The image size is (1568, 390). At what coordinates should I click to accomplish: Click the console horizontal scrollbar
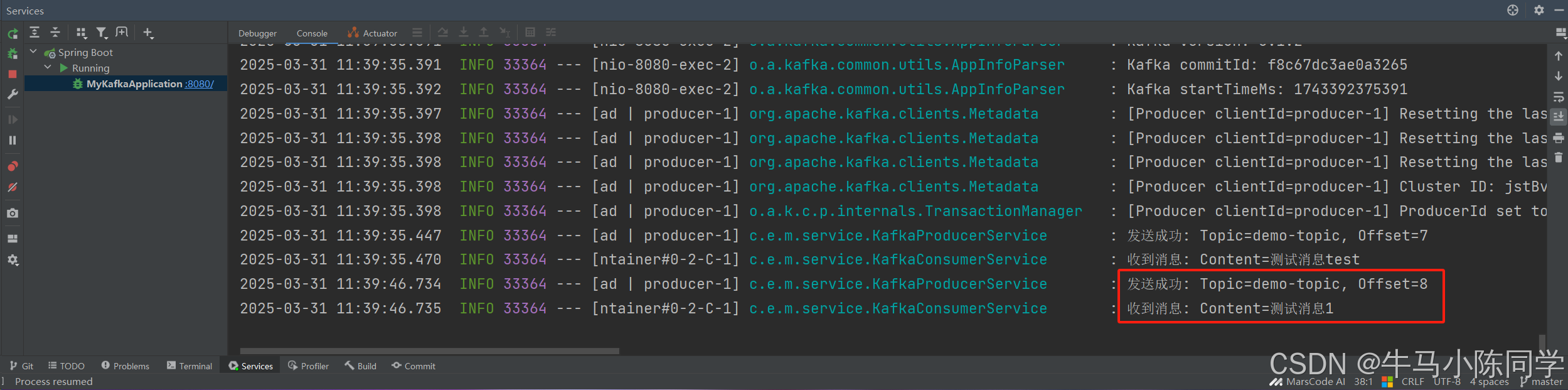429,351
